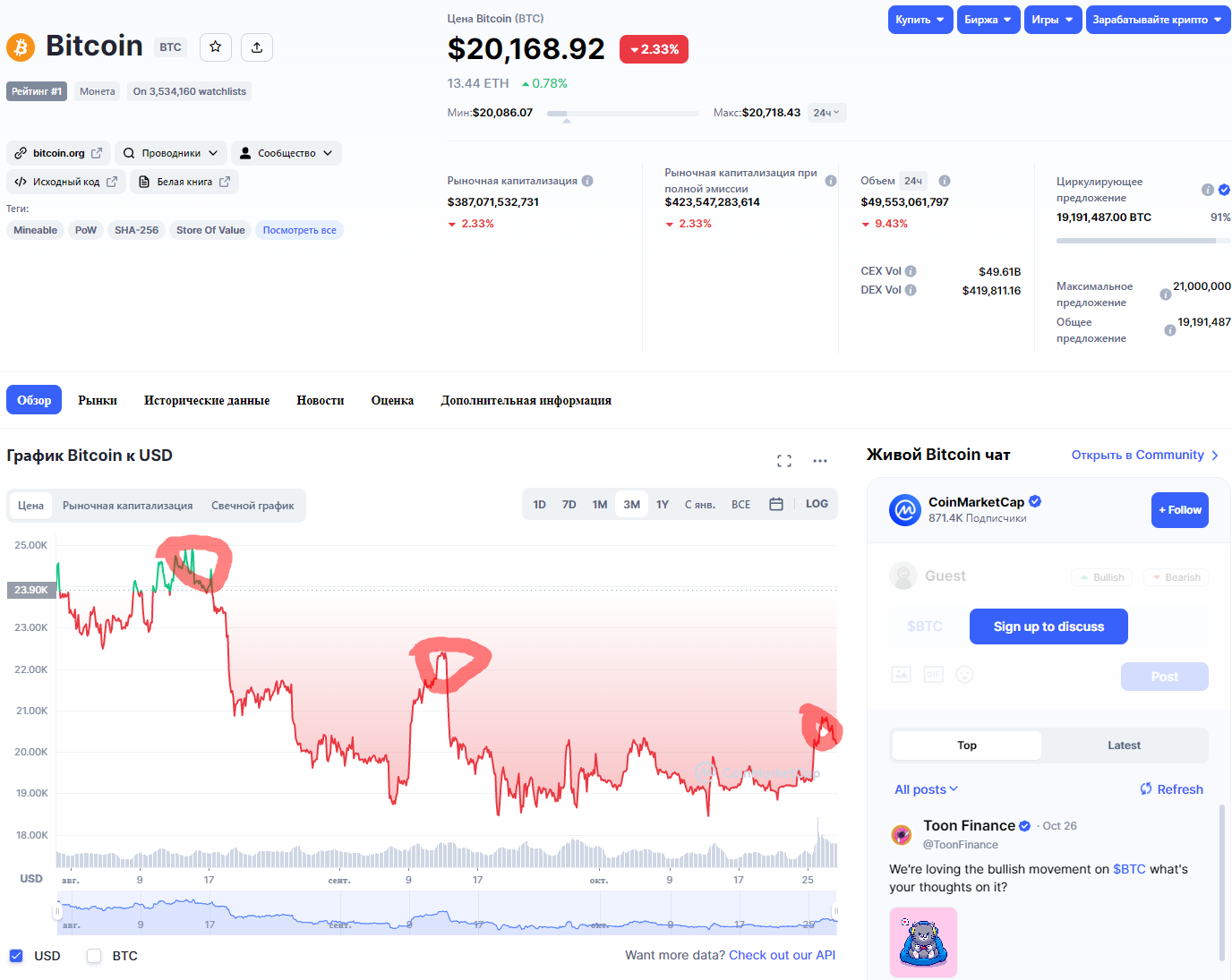The width and height of the screenshot is (1232, 980).
Task: Click the Refresh posts icon
Action: pyautogui.click(x=1146, y=789)
